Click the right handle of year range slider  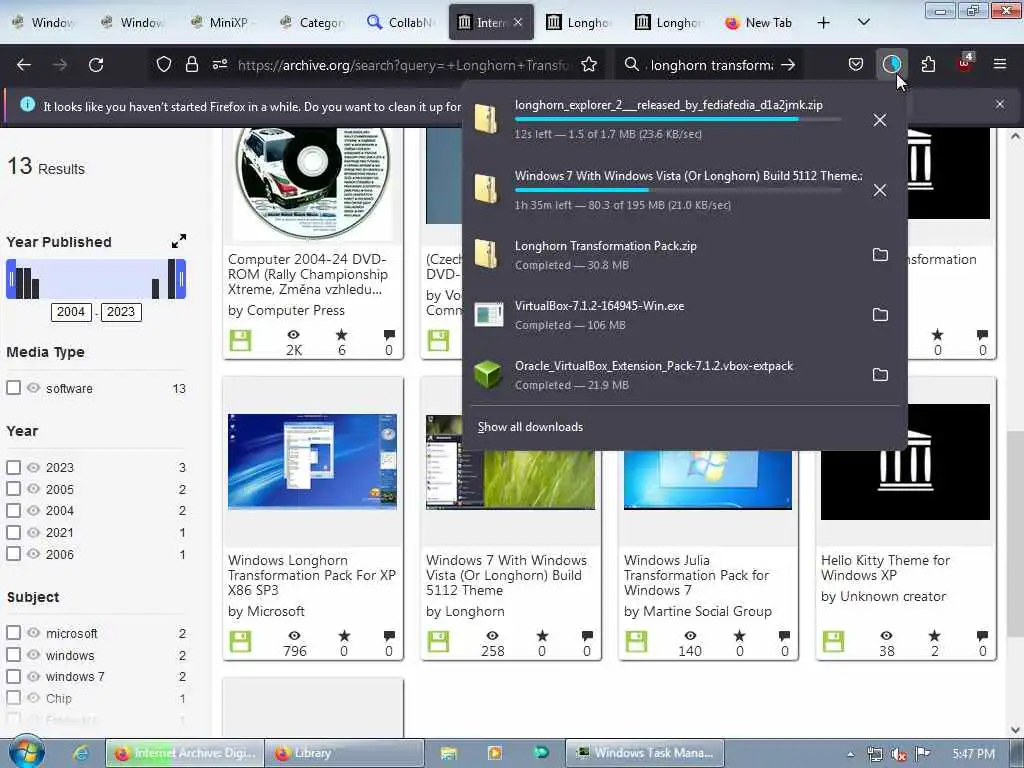181,279
